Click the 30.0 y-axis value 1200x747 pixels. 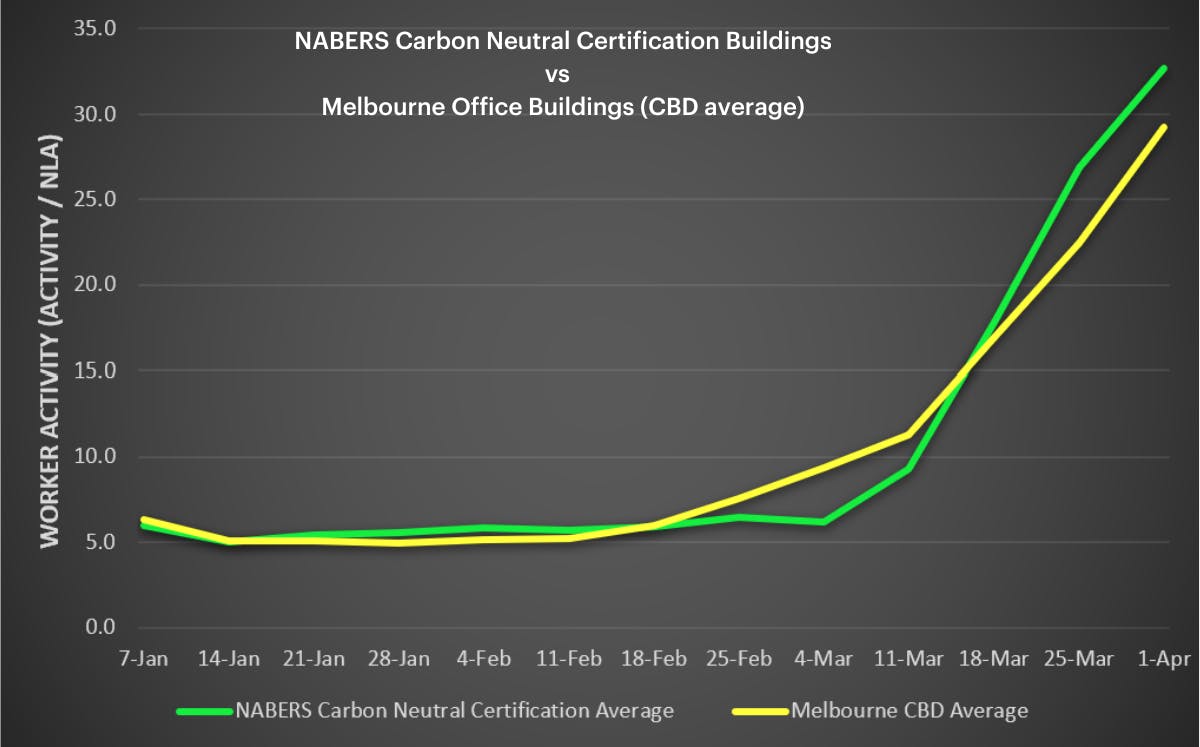pos(96,115)
